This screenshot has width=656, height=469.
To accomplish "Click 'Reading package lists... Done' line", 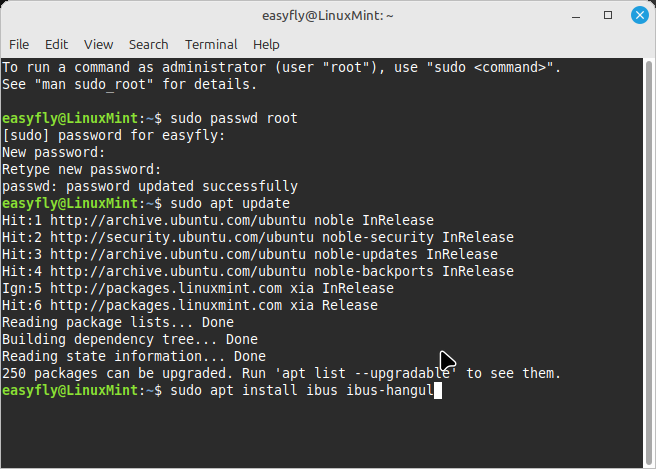I will pyautogui.click(x=118, y=322).
